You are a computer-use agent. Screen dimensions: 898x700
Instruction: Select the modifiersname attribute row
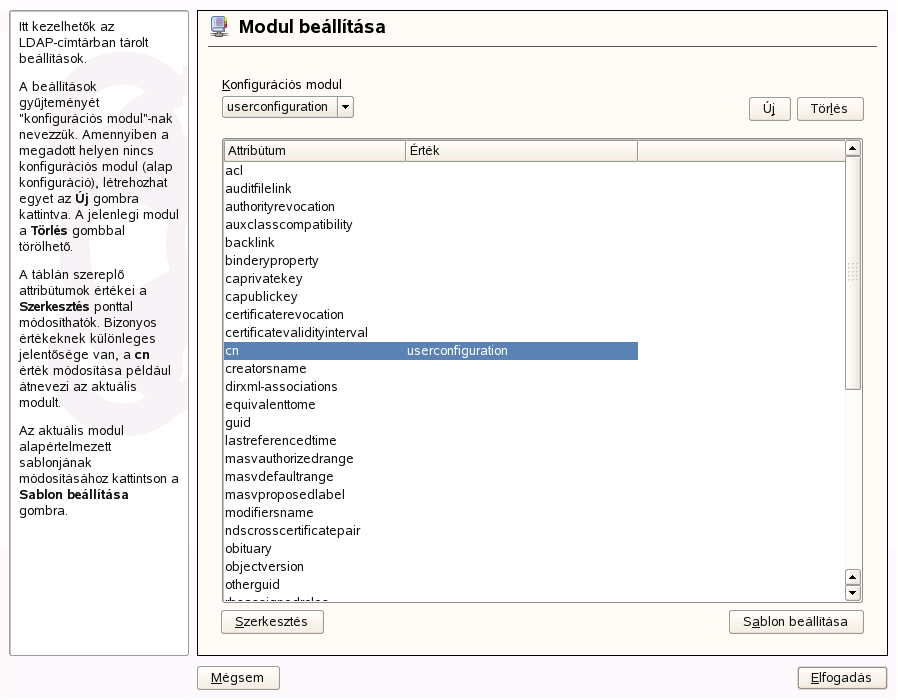tap(300, 512)
